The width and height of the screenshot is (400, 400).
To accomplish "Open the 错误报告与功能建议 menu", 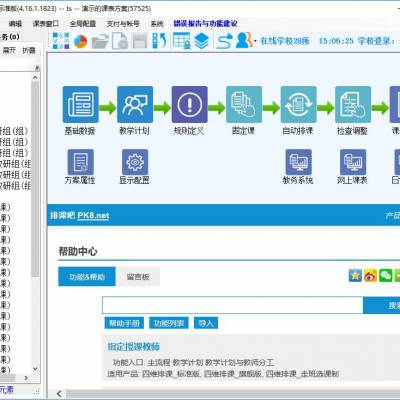I will point(205,24).
